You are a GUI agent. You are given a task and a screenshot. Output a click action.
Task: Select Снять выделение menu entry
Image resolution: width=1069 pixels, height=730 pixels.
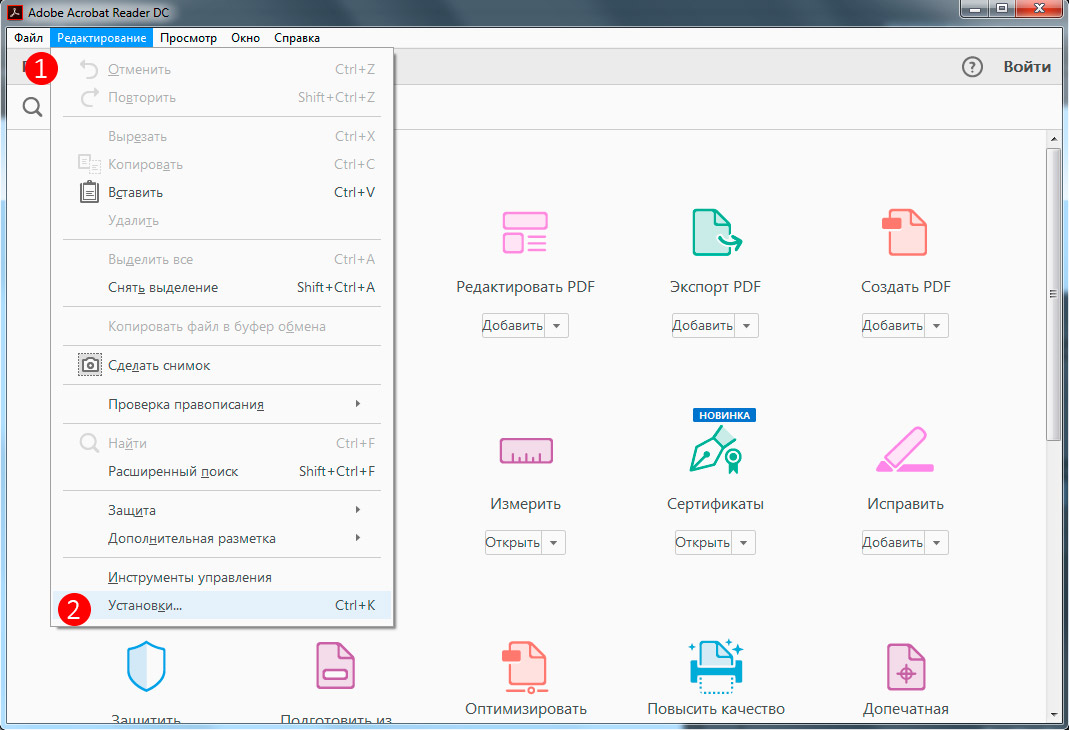click(x=222, y=287)
